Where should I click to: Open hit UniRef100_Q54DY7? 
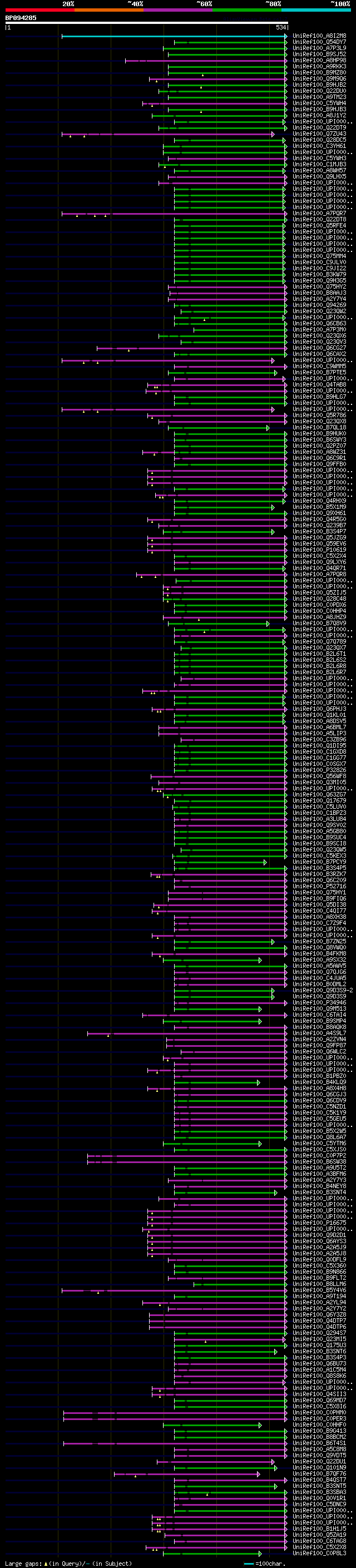319,43
